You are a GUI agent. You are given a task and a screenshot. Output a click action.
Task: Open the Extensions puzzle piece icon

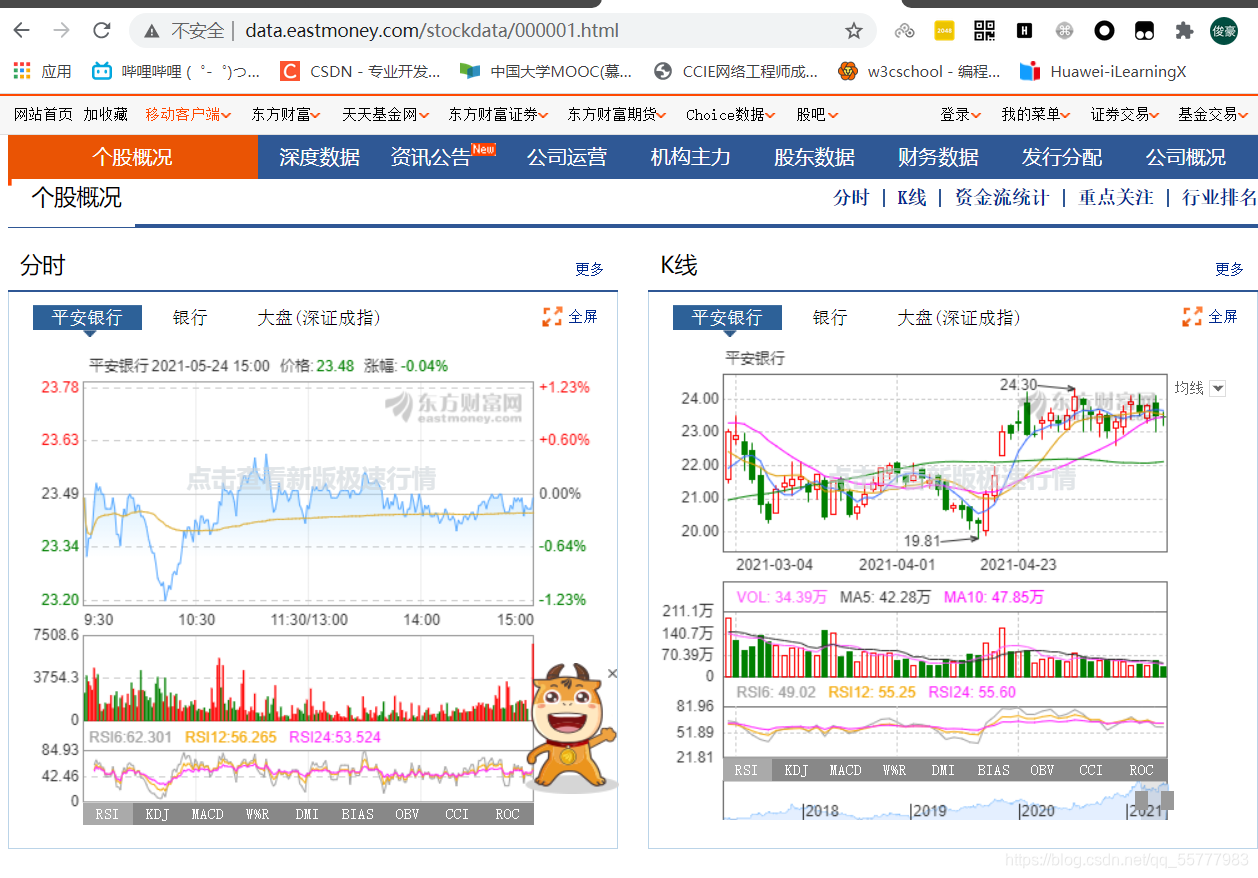point(1184,31)
